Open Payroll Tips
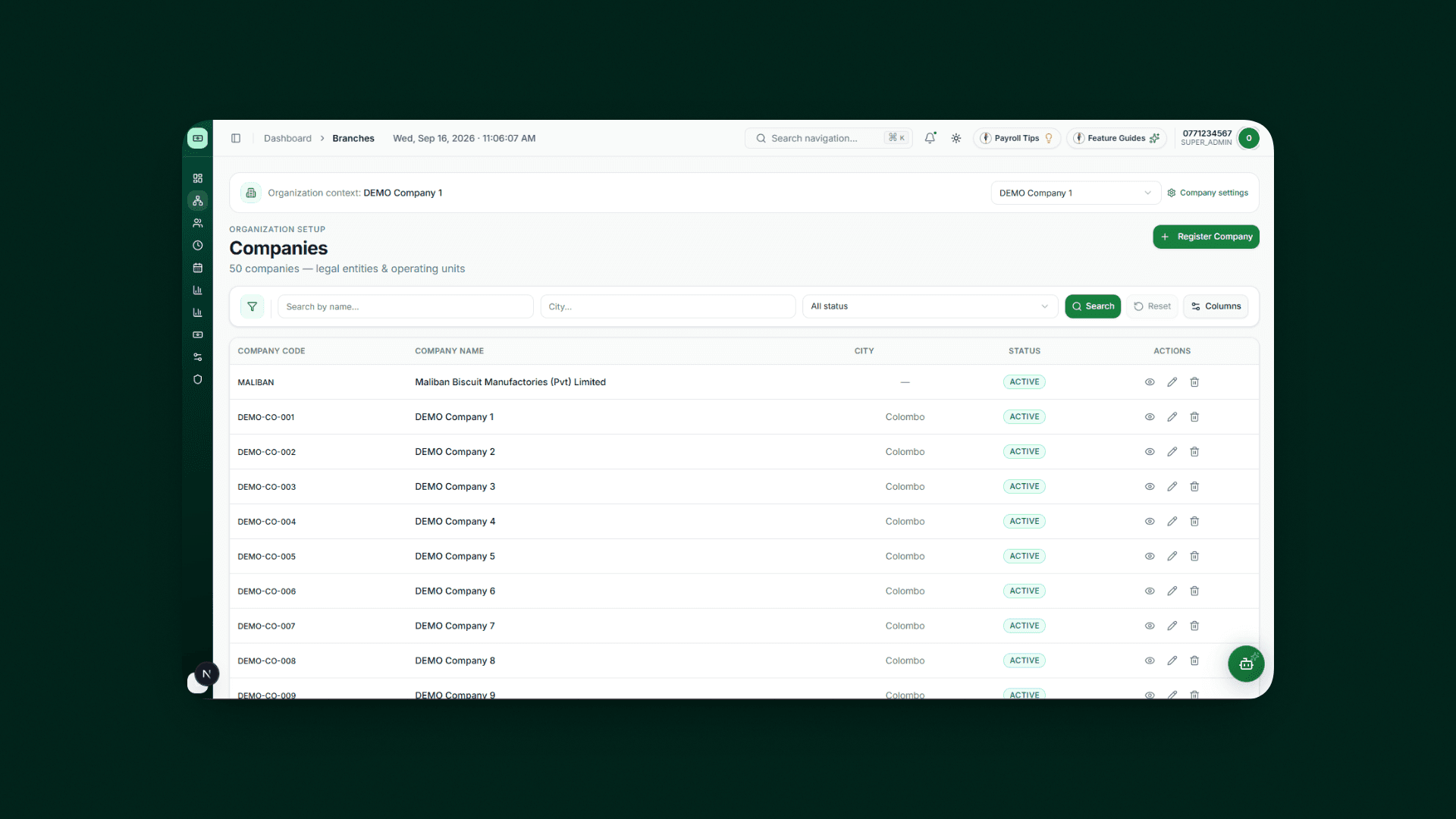1456x819 pixels. pos(1016,138)
